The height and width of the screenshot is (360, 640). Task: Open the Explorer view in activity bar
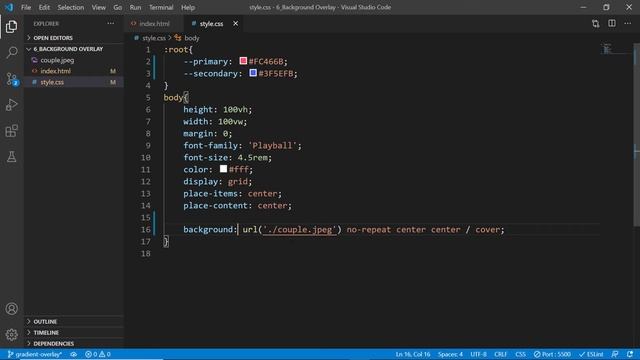11,27
